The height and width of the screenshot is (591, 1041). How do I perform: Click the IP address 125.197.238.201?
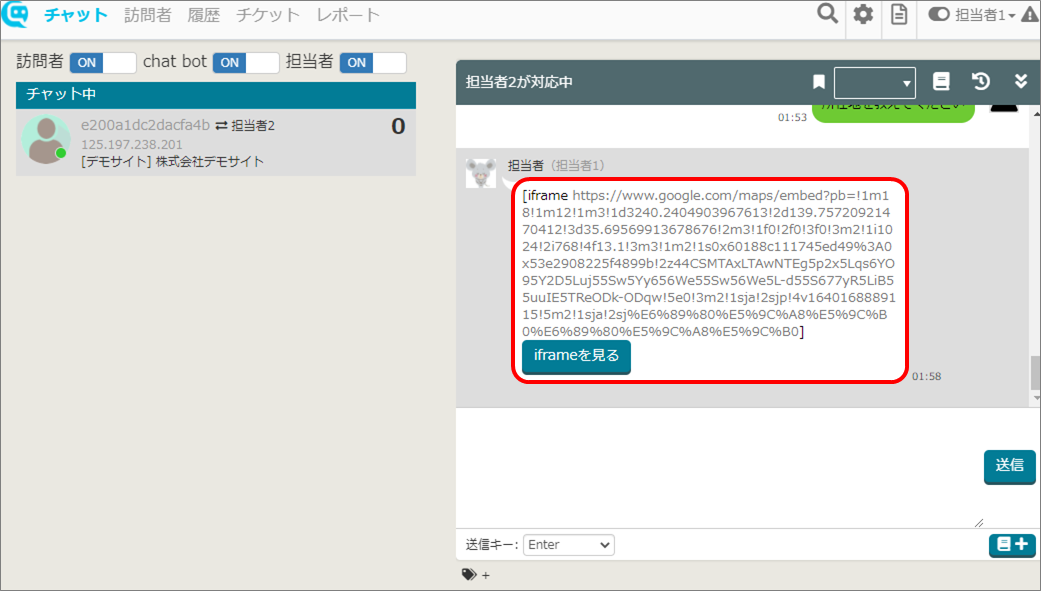pyautogui.click(x=131, y=144)
